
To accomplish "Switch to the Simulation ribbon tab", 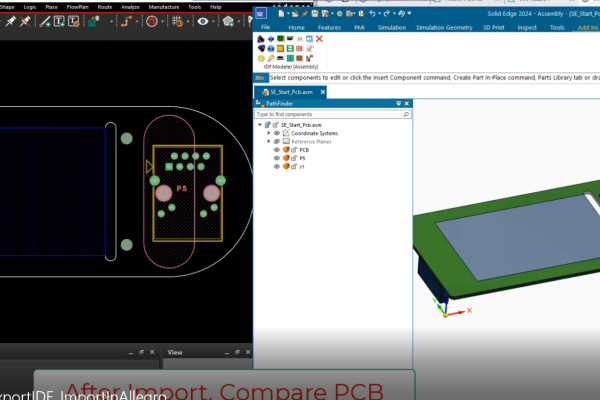I will (x=391, y=27).
